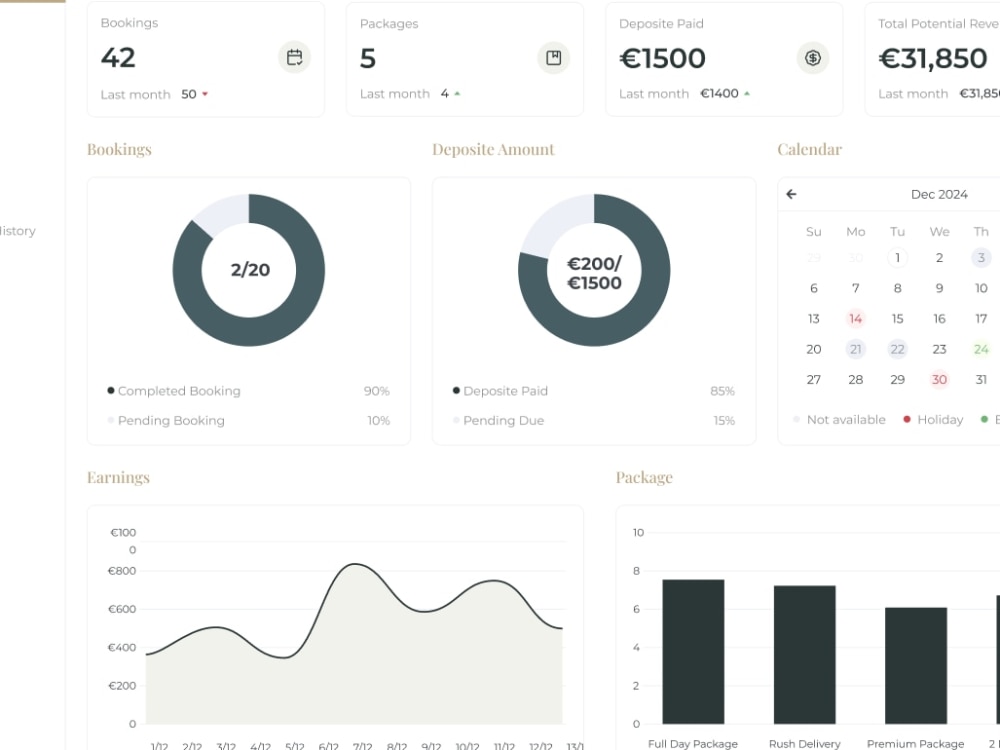Click the Full Day Package bar
The width and height of the screenshot is (1000, 750).
click(693, 652)
